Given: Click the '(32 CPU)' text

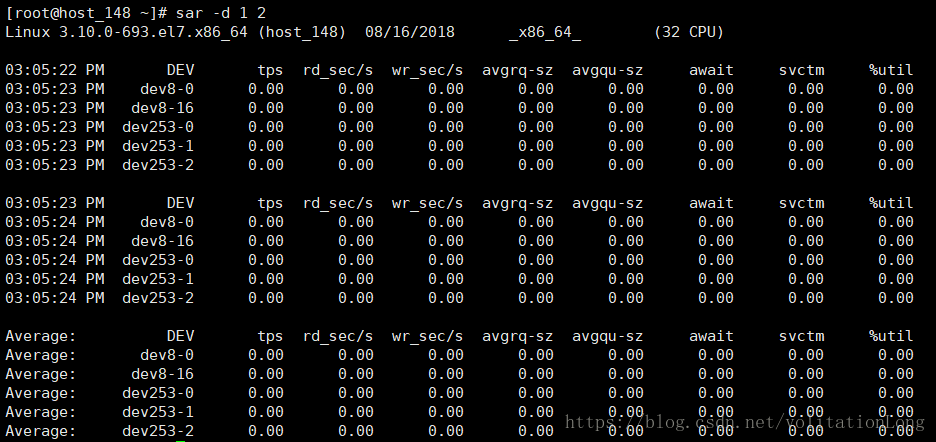Looking at the screenshot, I should point(689,32).
